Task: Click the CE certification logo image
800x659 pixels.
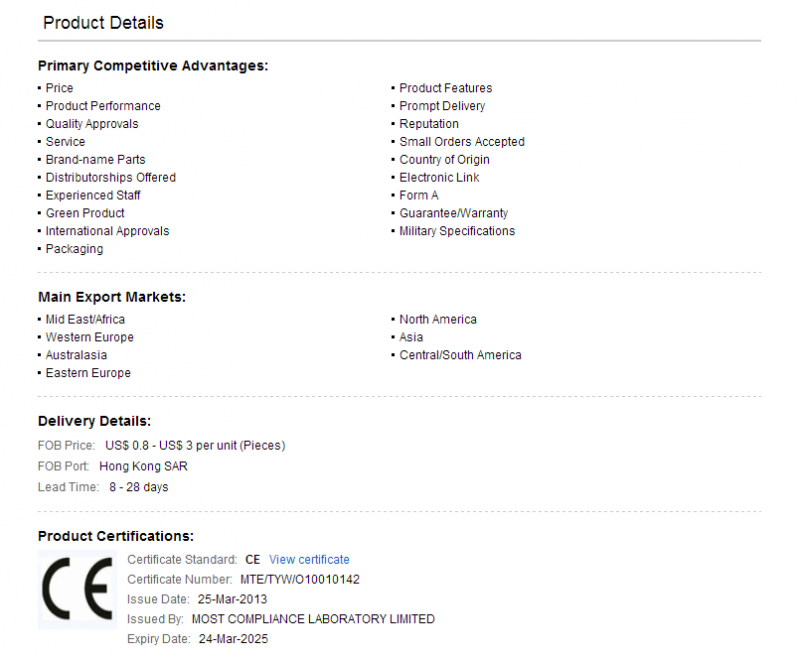Action: click(78, 589)
